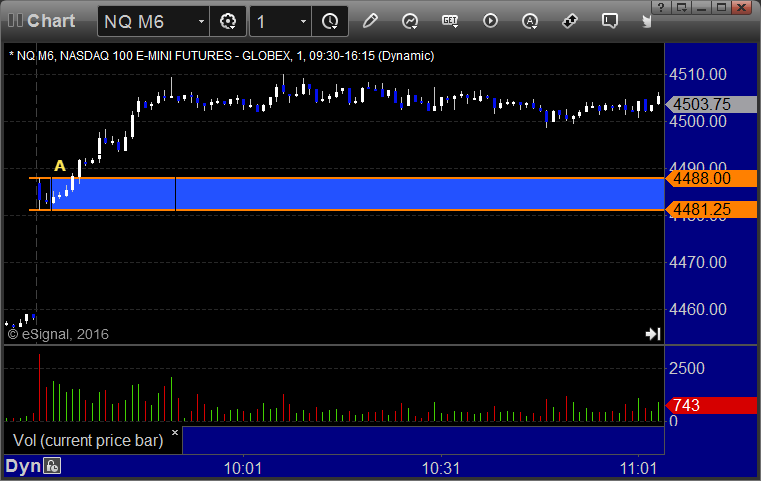Minimize the Chart window
Viewport: 761px width, 481px height.
702,7
